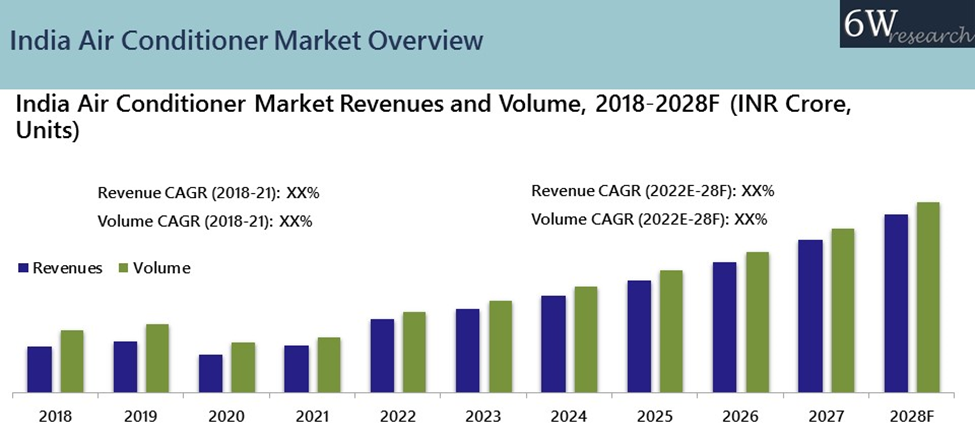Viewport: 975px width, 429px height.
Task: Click the 2018 blue revenue bar
Action: pyautogui.click(x=39, y=368)
